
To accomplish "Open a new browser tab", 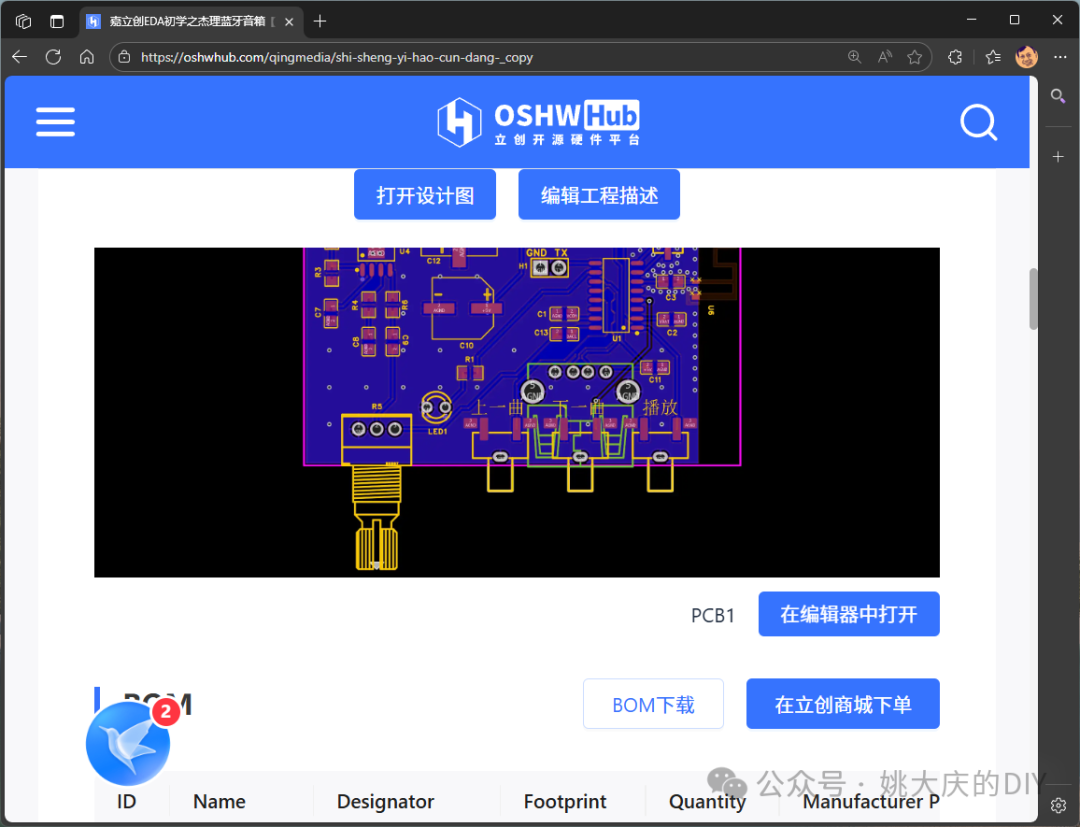I will pyautogui.click(x=320, y=21).
